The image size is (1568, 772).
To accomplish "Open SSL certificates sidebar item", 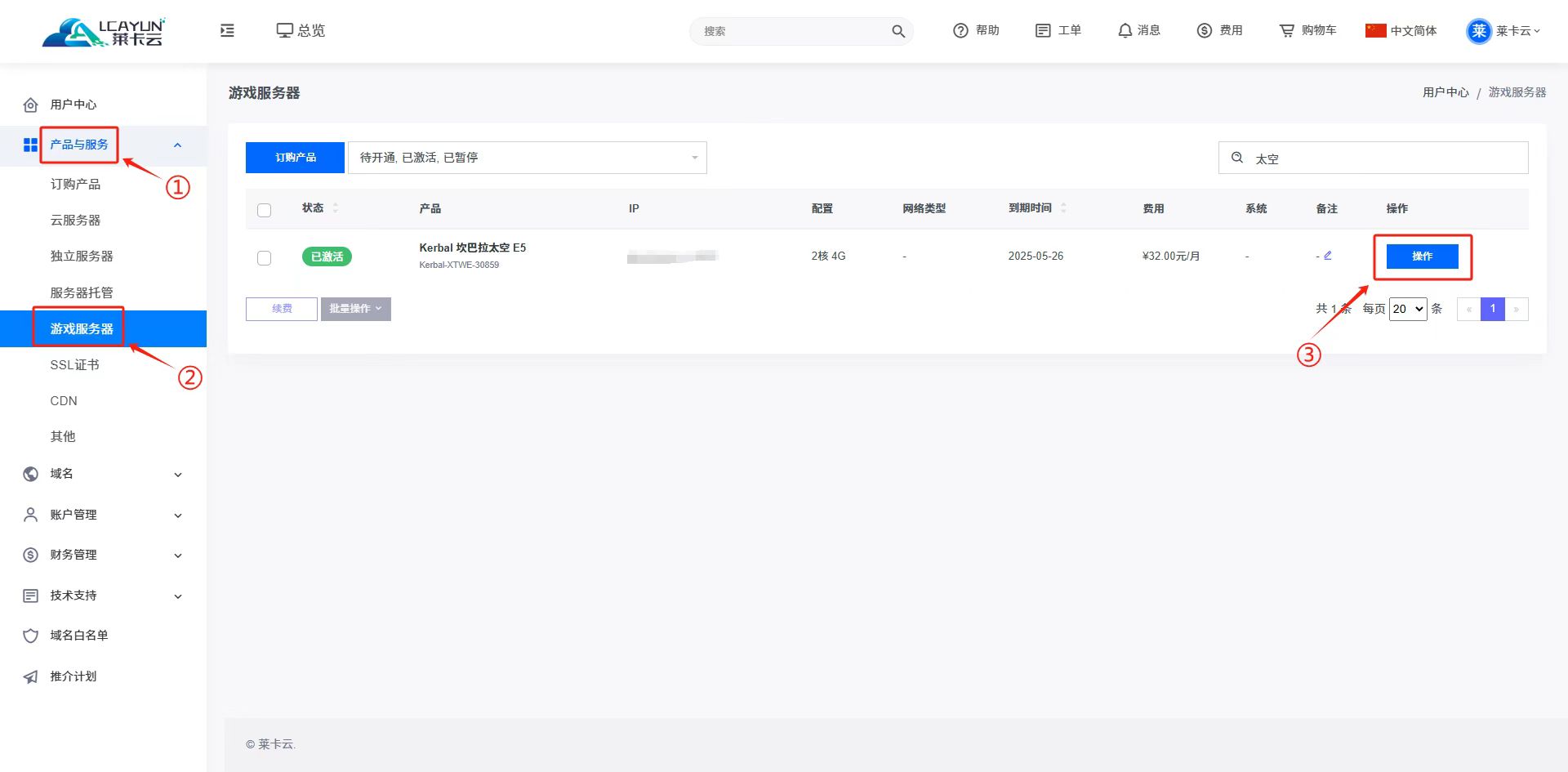I will [x=74, y=365].
